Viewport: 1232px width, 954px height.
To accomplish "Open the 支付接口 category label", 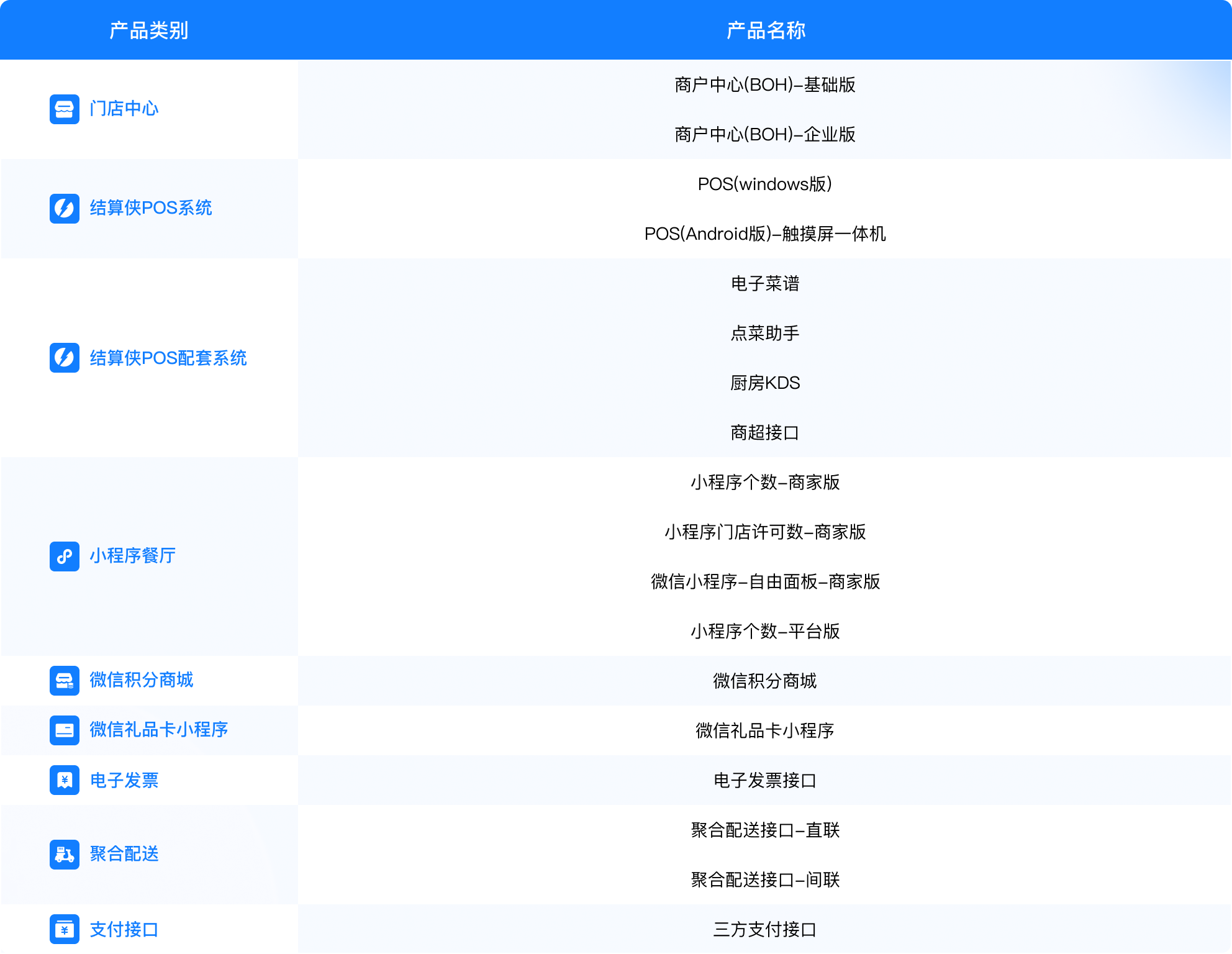I will [x=124, y=929].
